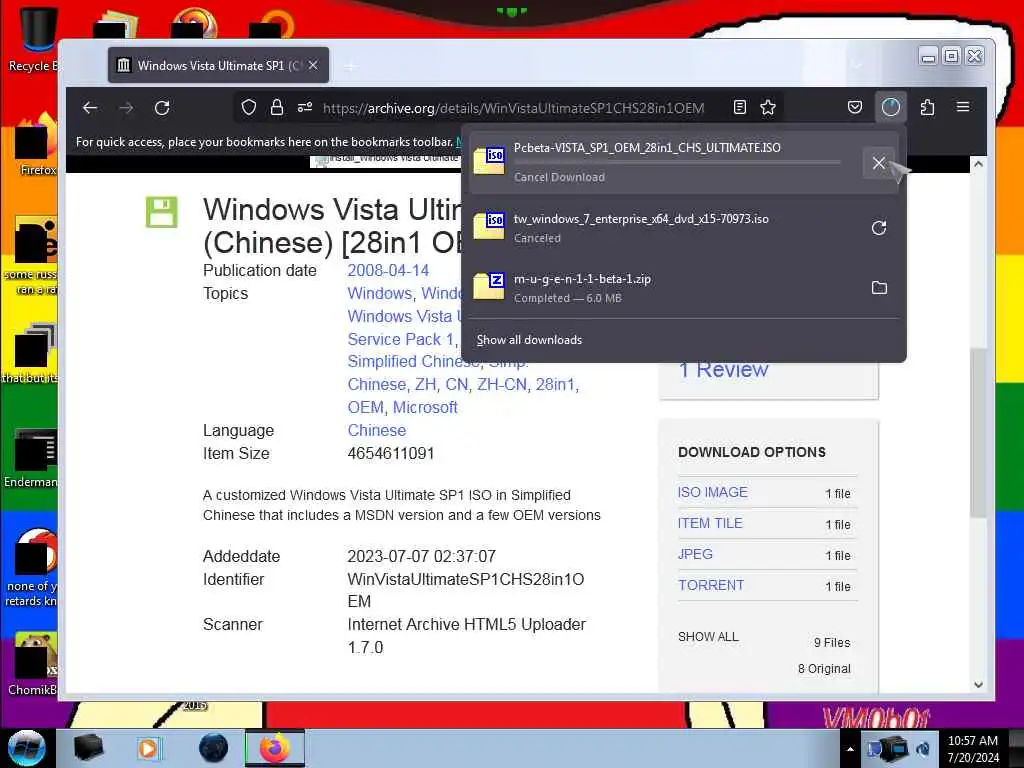Open Firefox application hamburger menu
The width and height of the screenshot is (1024, 768).
point(963,106)
